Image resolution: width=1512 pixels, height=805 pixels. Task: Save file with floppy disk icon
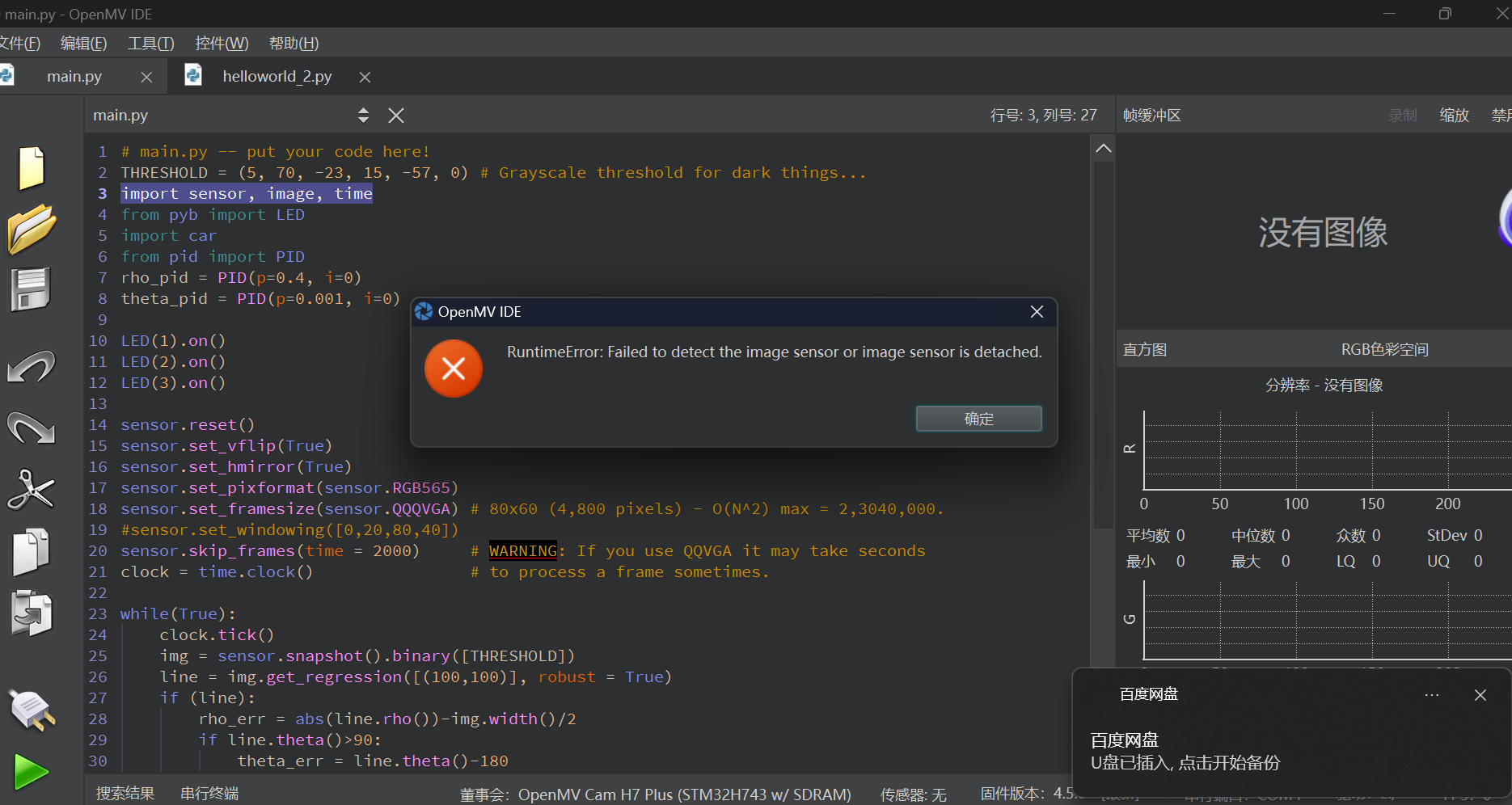(31, 289)
